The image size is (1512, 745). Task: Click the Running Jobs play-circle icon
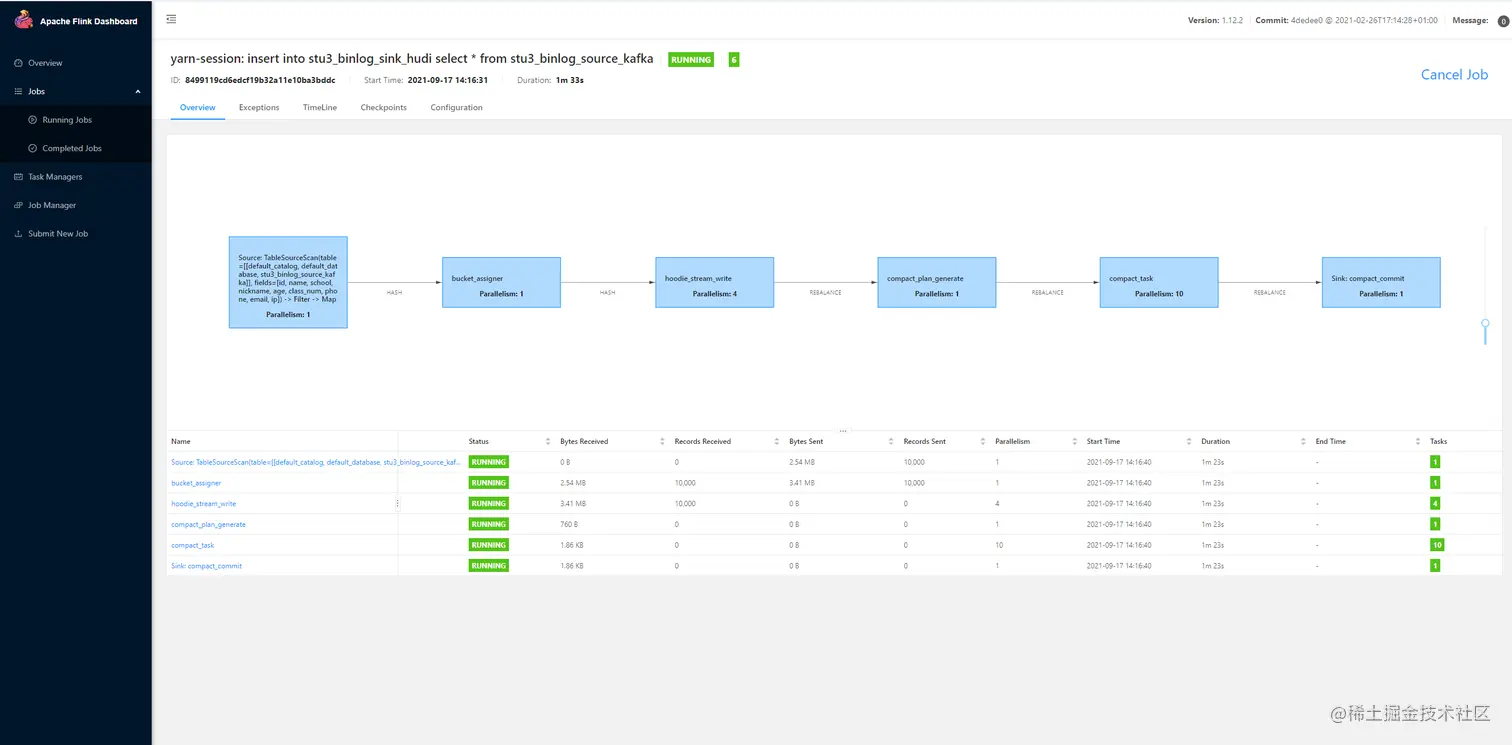pyautogui.click(x=33, y=120)
